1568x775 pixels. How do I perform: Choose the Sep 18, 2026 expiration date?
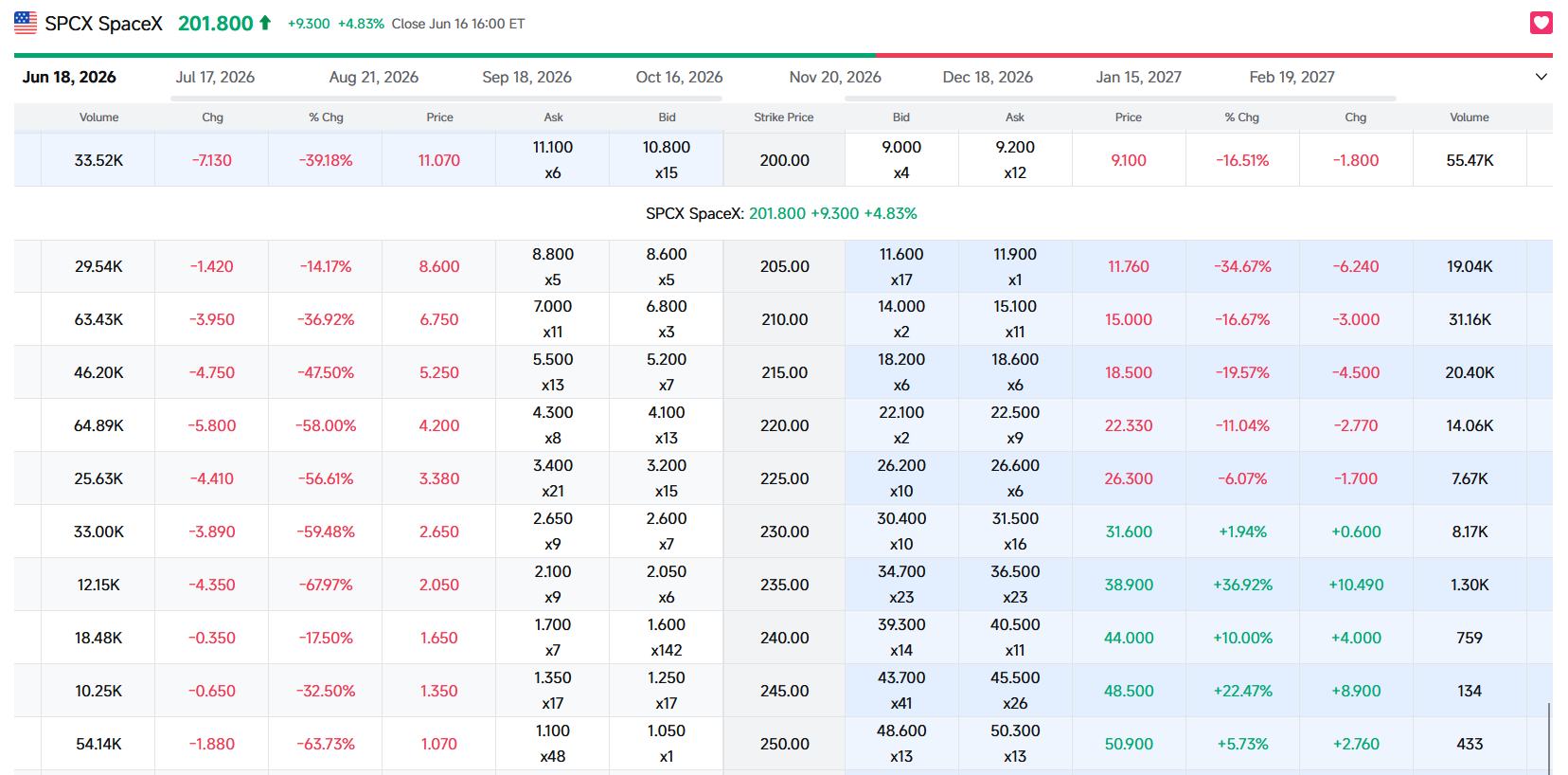[x=527, y=77]
